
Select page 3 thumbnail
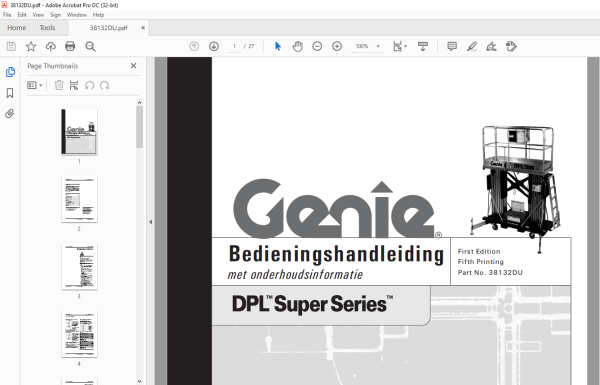point(79,266)
